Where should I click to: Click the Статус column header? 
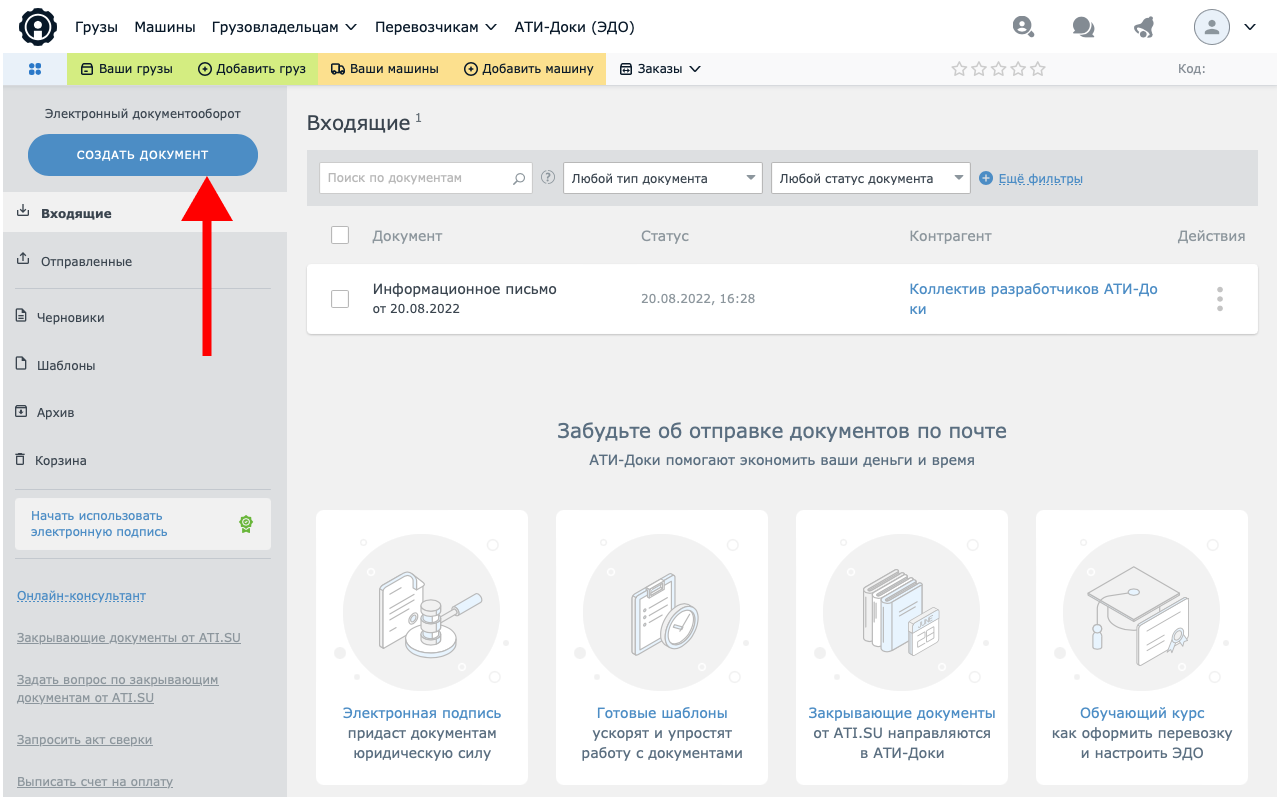point(665,236)
